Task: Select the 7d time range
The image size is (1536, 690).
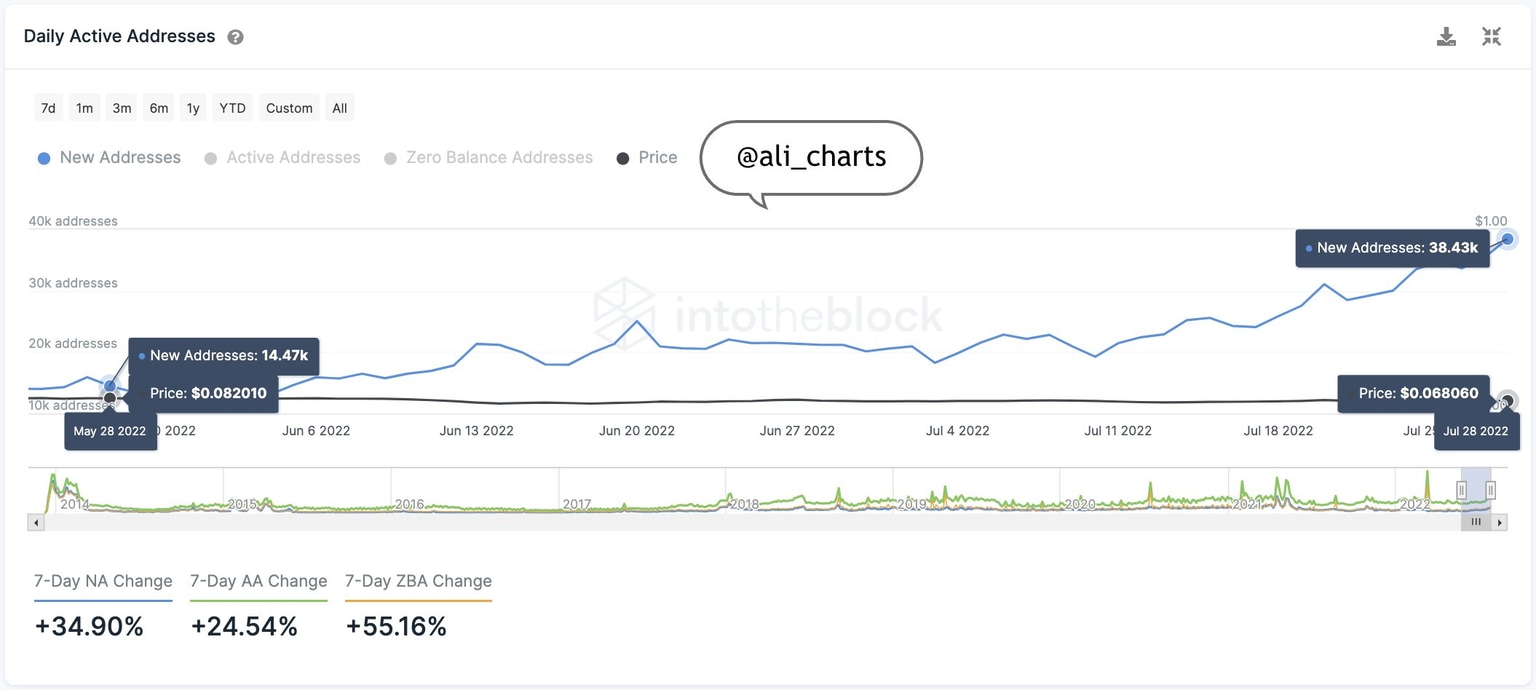Action: pyautogui.click(x=48, y=108)
